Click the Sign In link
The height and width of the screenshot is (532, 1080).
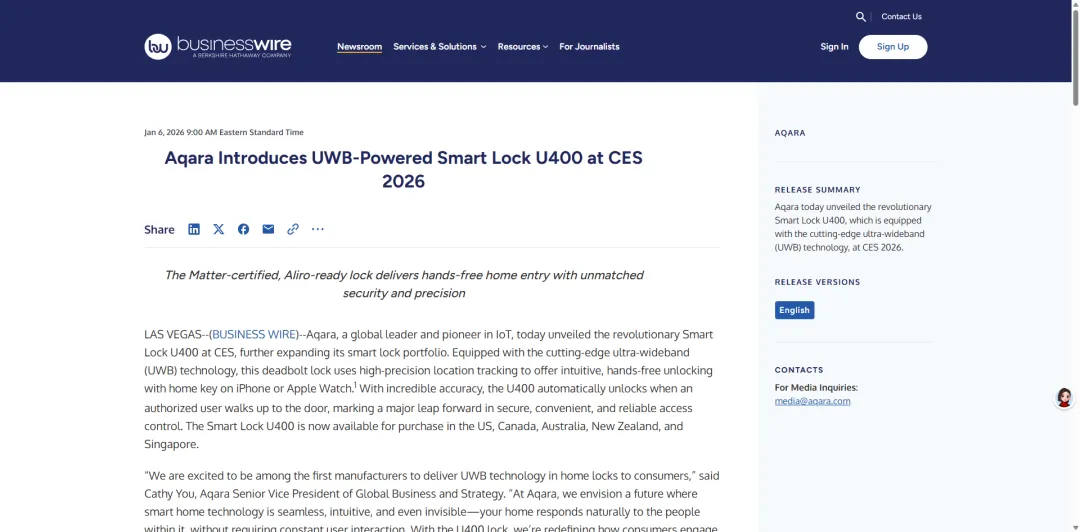click(834, 47)
